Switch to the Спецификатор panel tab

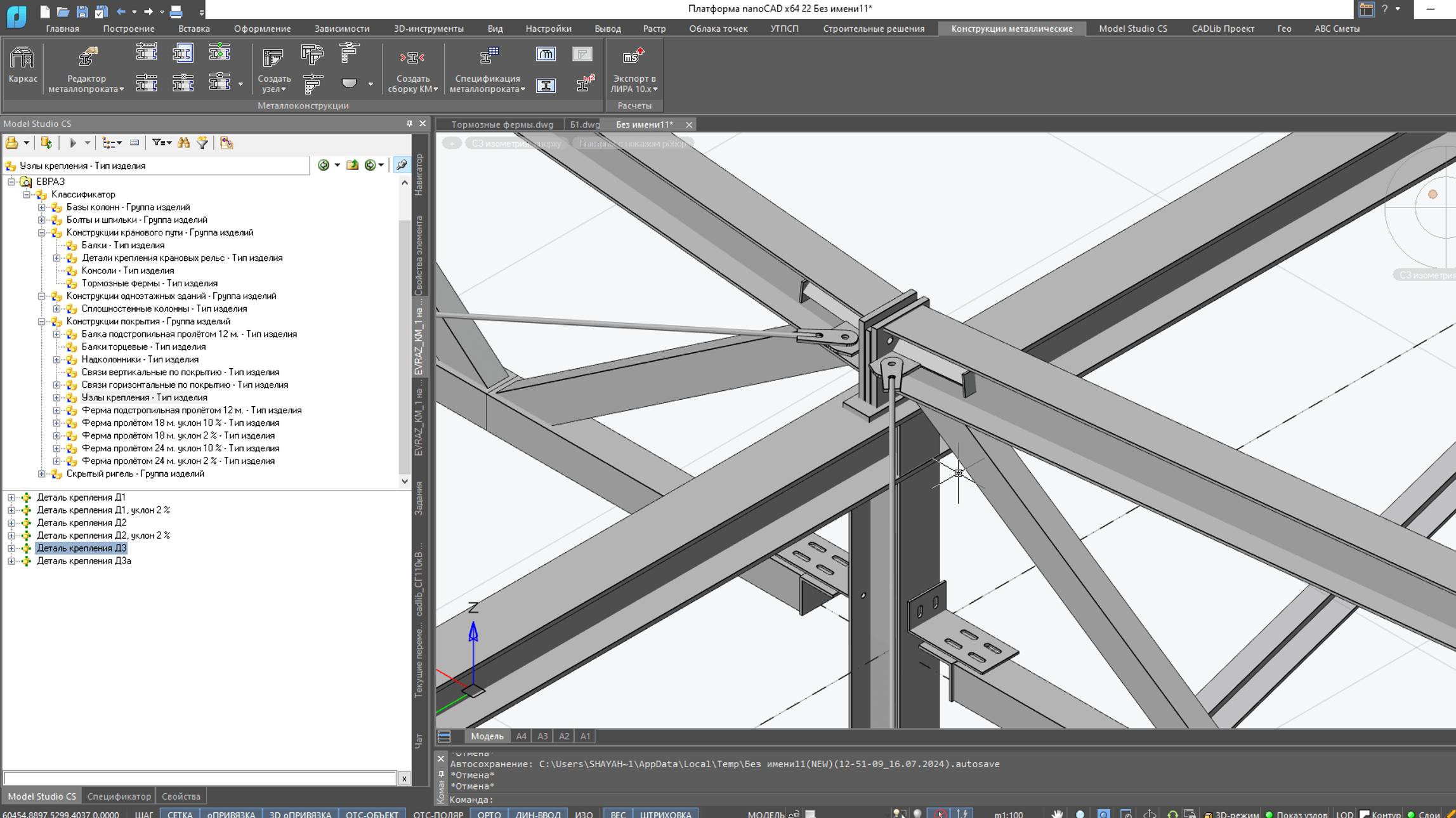118,796
